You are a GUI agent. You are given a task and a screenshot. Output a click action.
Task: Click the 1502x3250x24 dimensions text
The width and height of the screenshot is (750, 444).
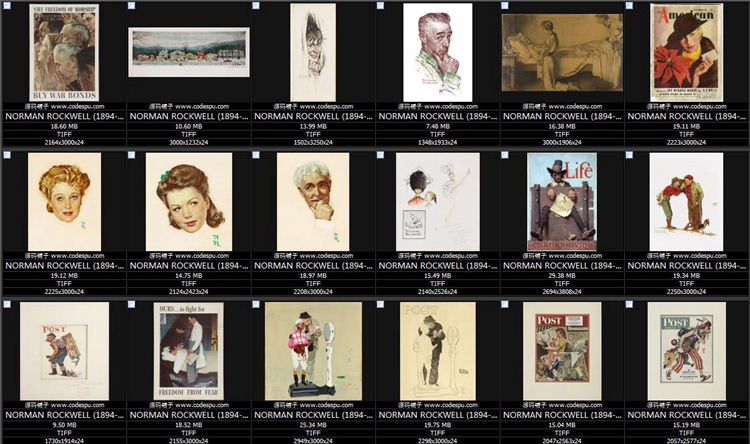point(313,143)
